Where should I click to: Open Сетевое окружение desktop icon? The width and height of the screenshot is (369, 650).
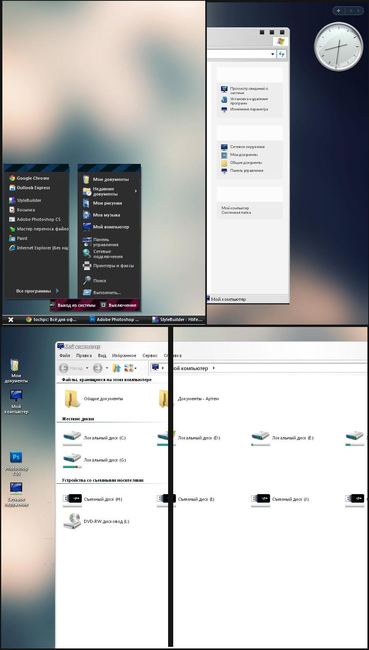(16, 494)
